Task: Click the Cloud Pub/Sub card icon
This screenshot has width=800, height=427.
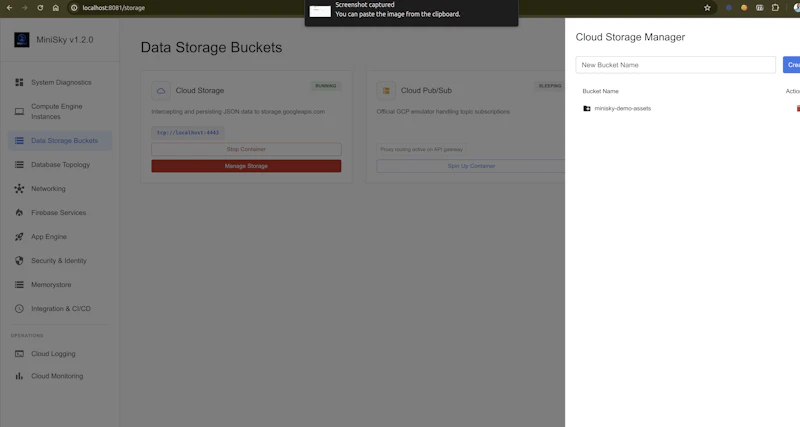Action: [x=386, y=91]
